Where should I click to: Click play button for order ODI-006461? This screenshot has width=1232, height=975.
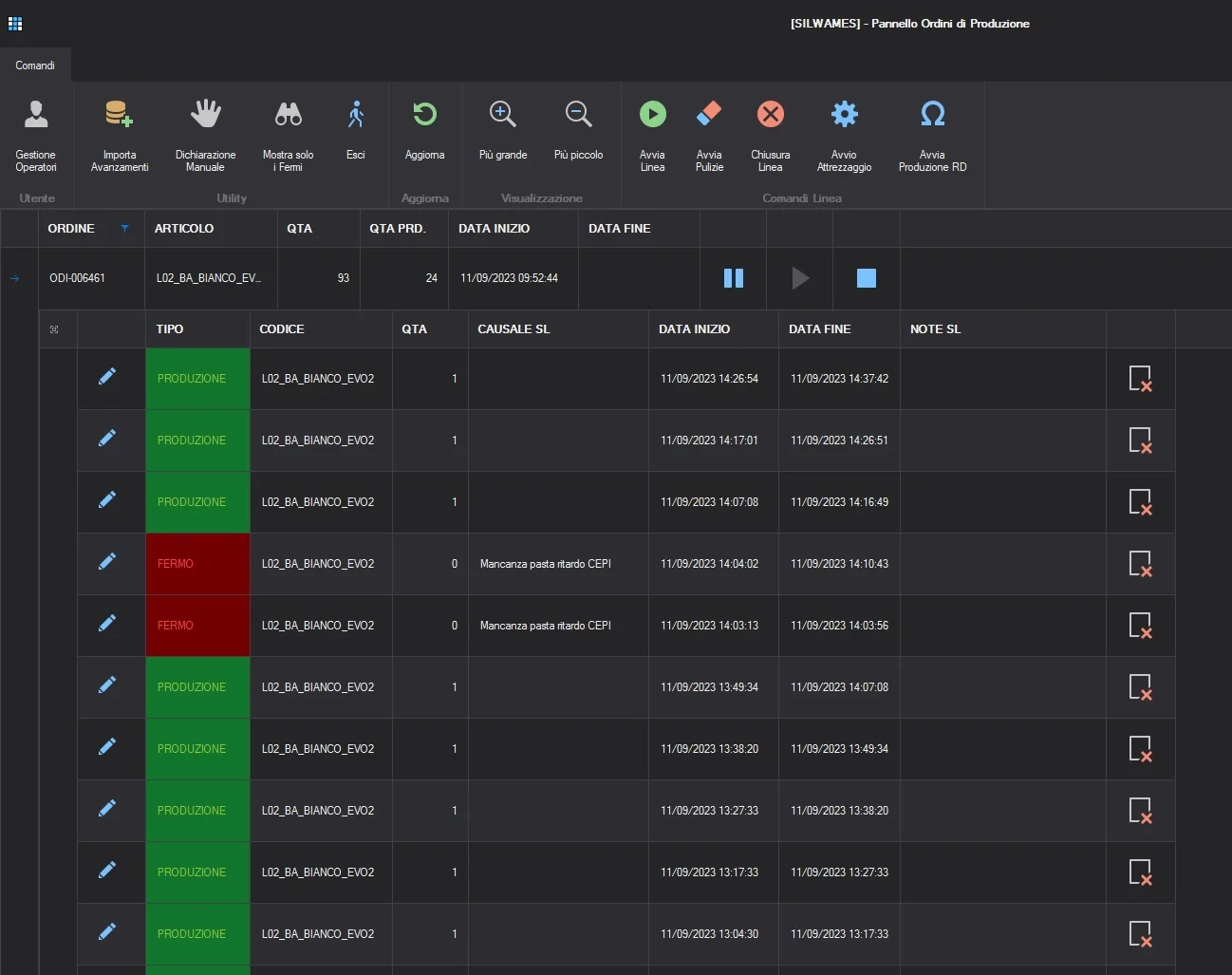800,278
